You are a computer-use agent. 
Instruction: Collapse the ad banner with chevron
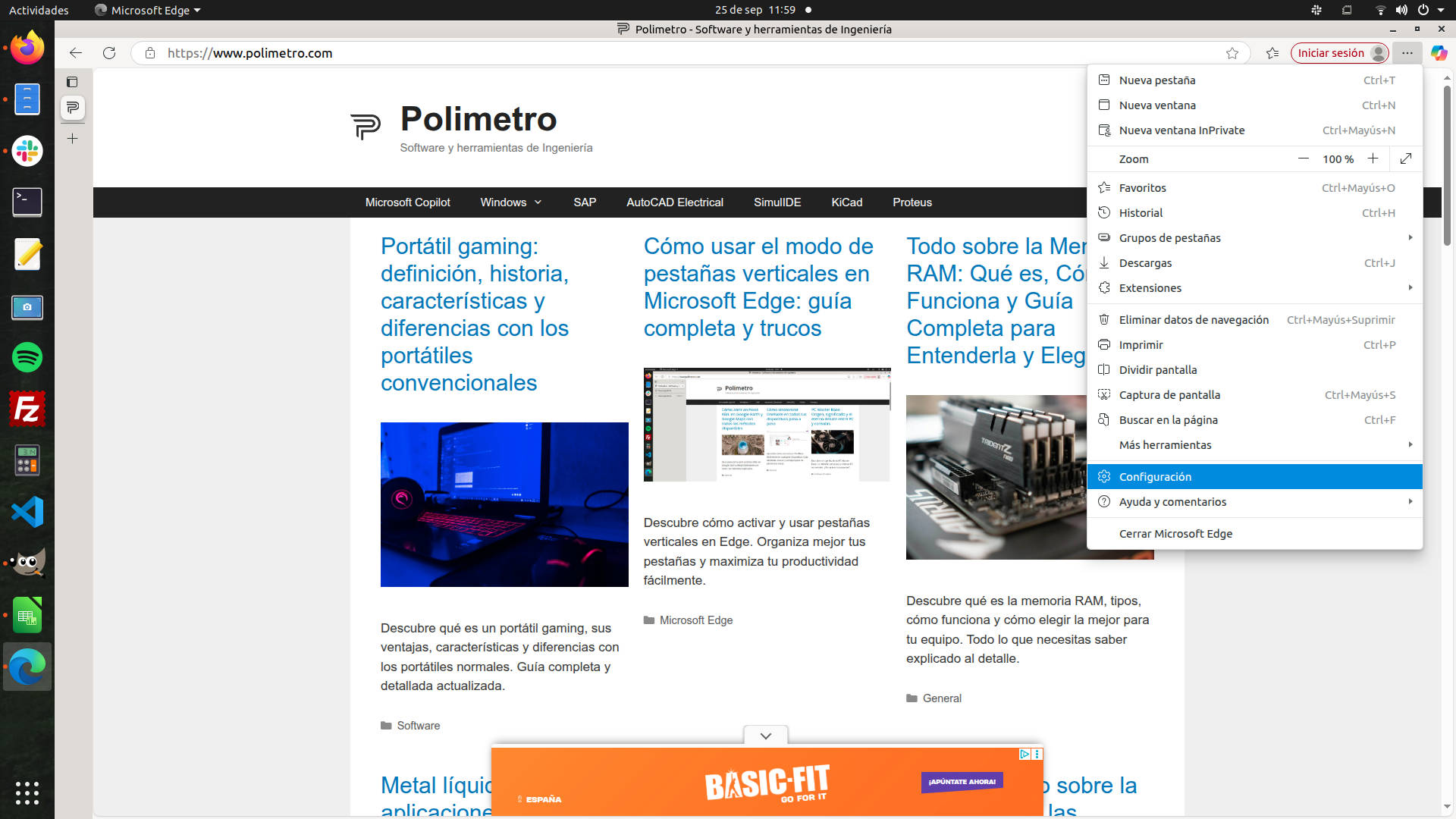[766, 736]
